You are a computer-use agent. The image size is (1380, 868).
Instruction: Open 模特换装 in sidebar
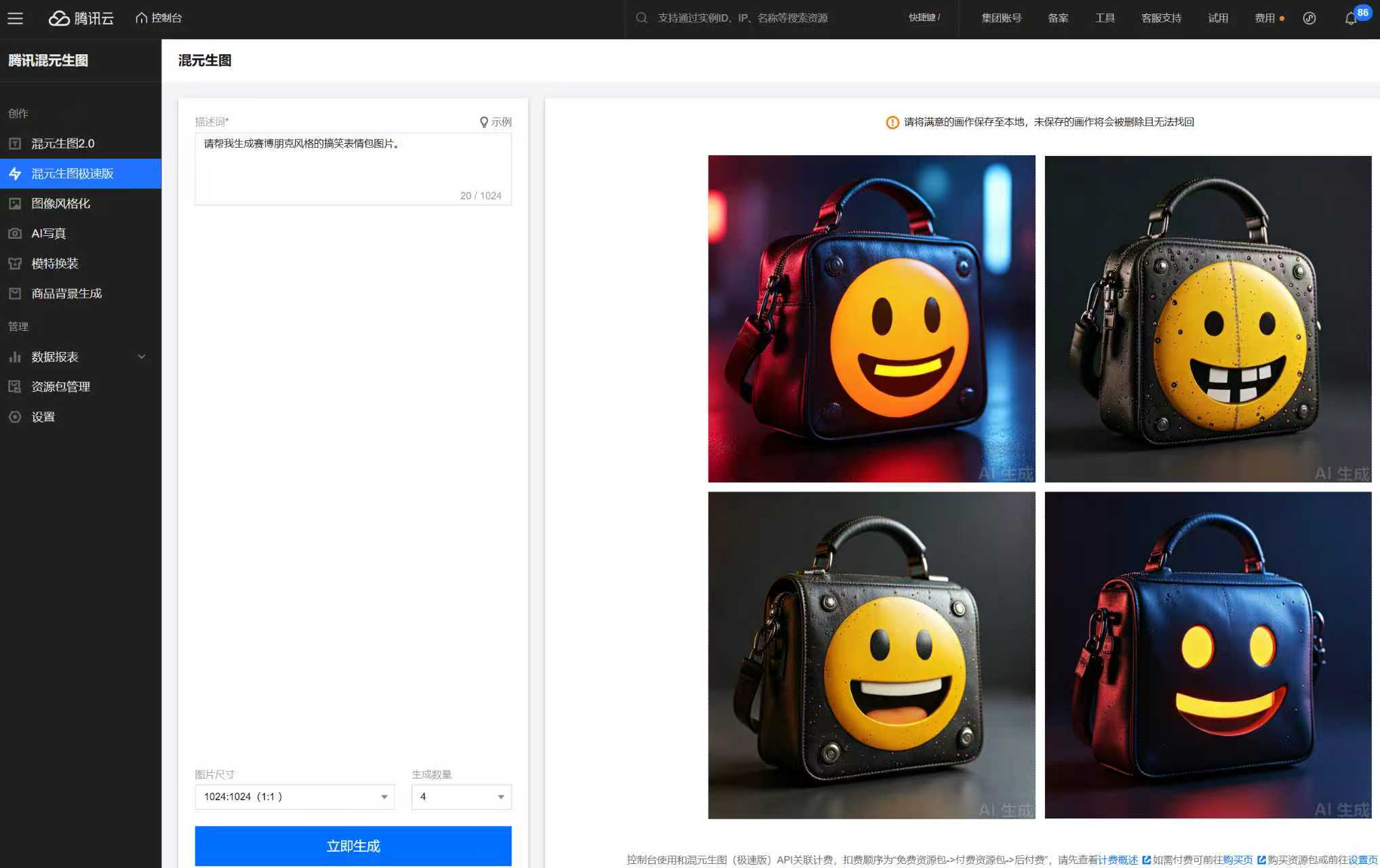55,263
